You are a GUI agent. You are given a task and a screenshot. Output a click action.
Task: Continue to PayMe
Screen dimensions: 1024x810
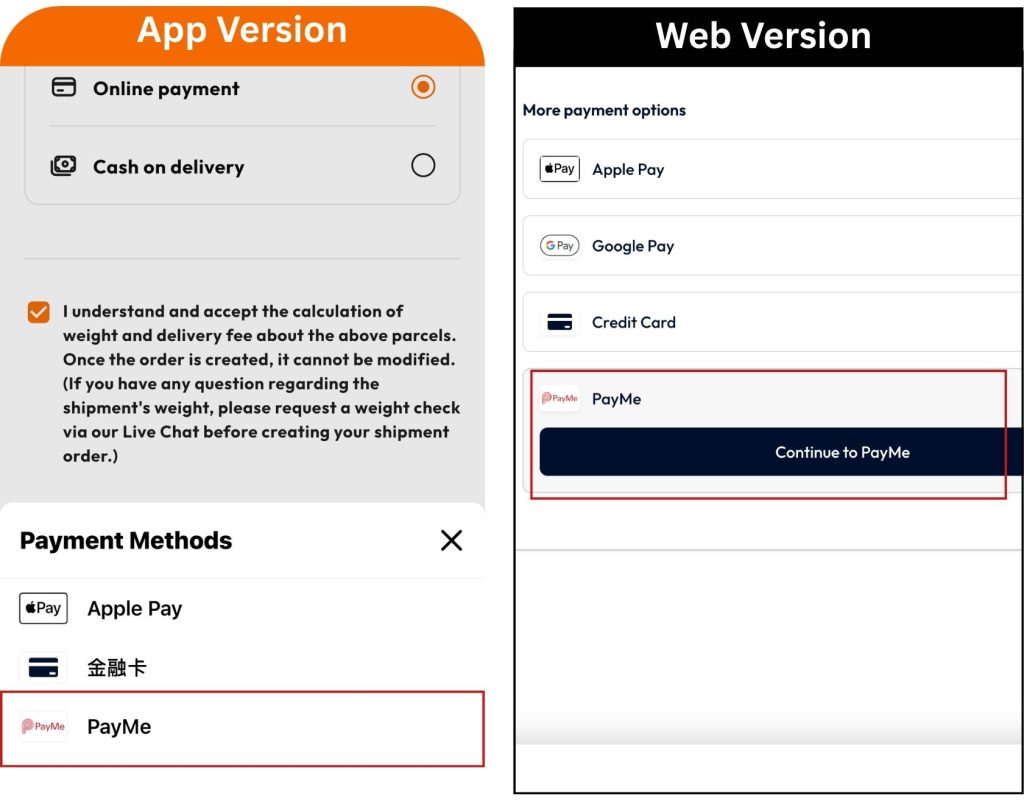tap(778, 452)
